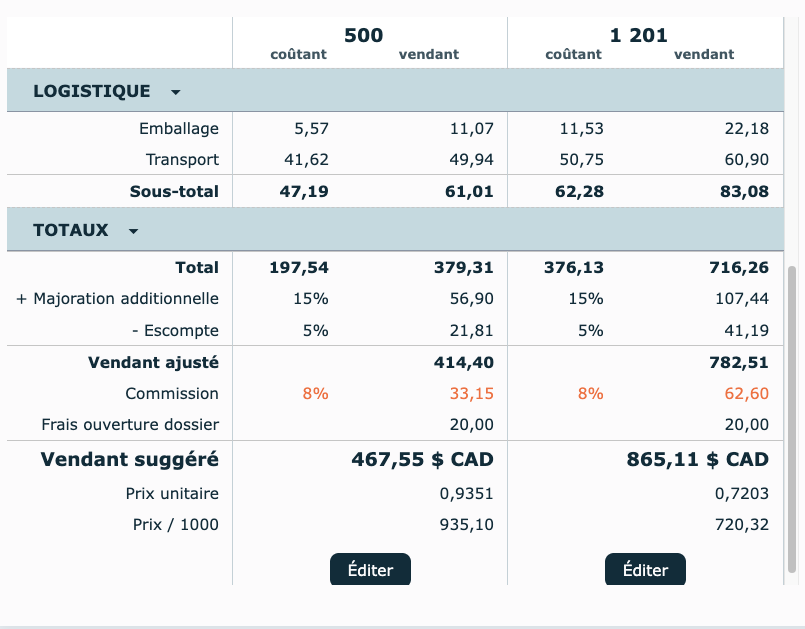Image resolution: width=805 pixels, height=629 pixels.
Task: Click the 467,55 $ CAD suggested price
Action: (422, 460)
